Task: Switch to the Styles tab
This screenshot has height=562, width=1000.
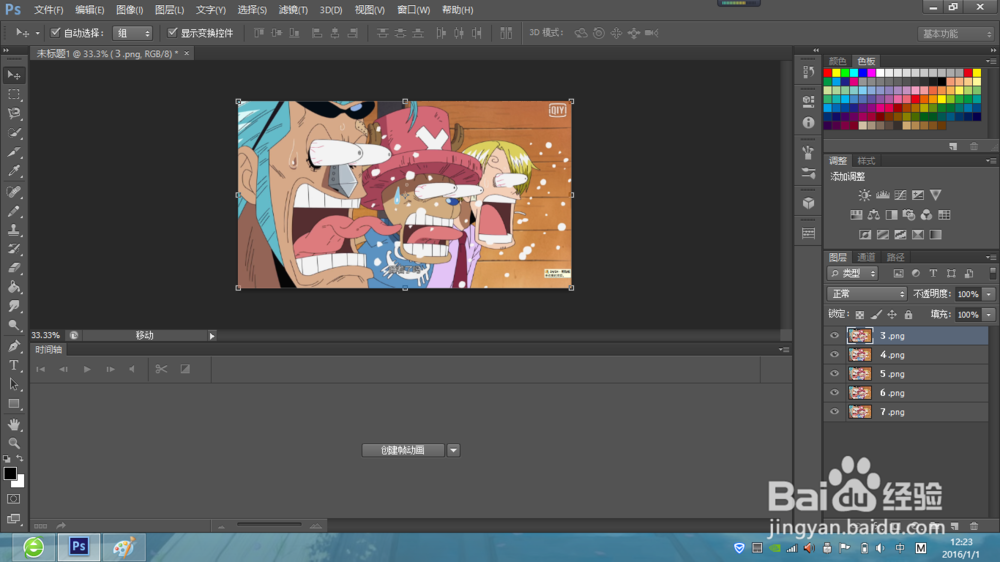Action: tap(866, 161)
